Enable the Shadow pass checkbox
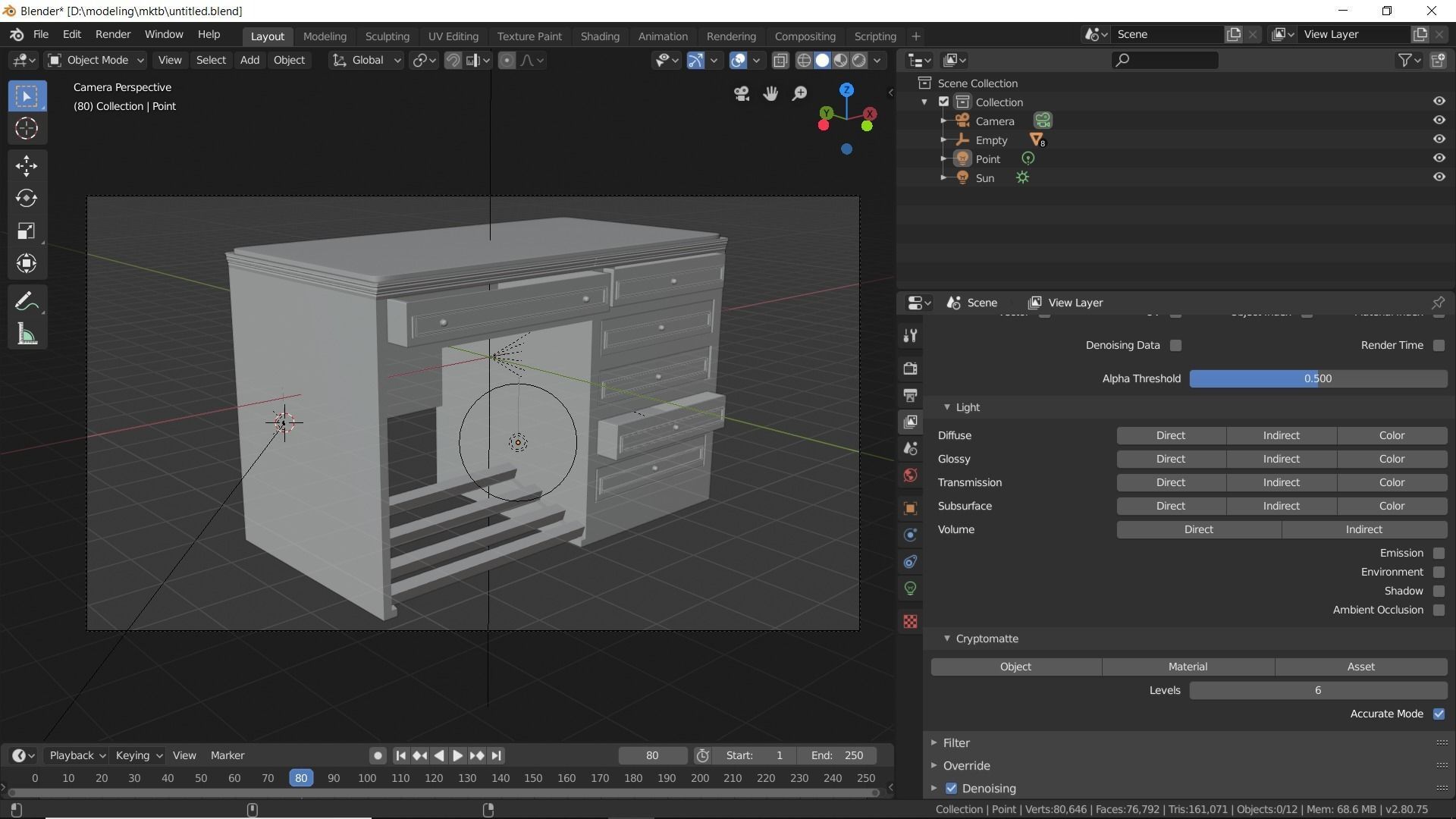Screen dimensions: 1456x819 coord(1439,591)
